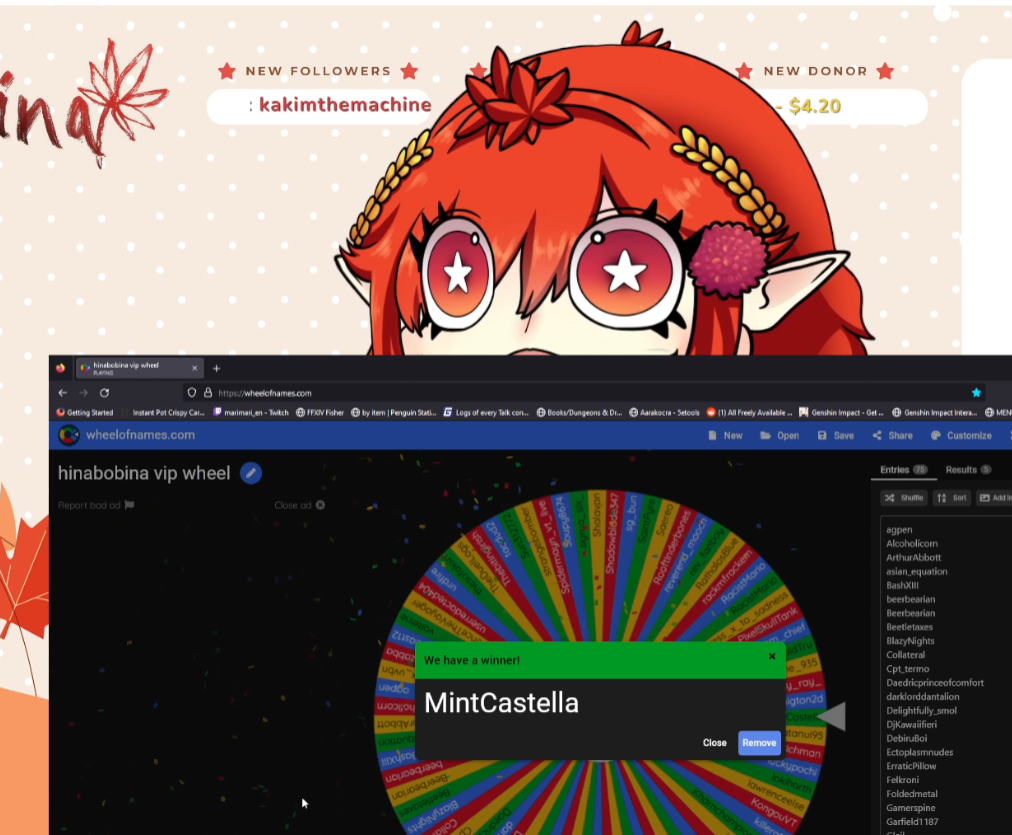1012x835 pixels.
Task: Switch to the Entries tab
Action: click(903, 470)
